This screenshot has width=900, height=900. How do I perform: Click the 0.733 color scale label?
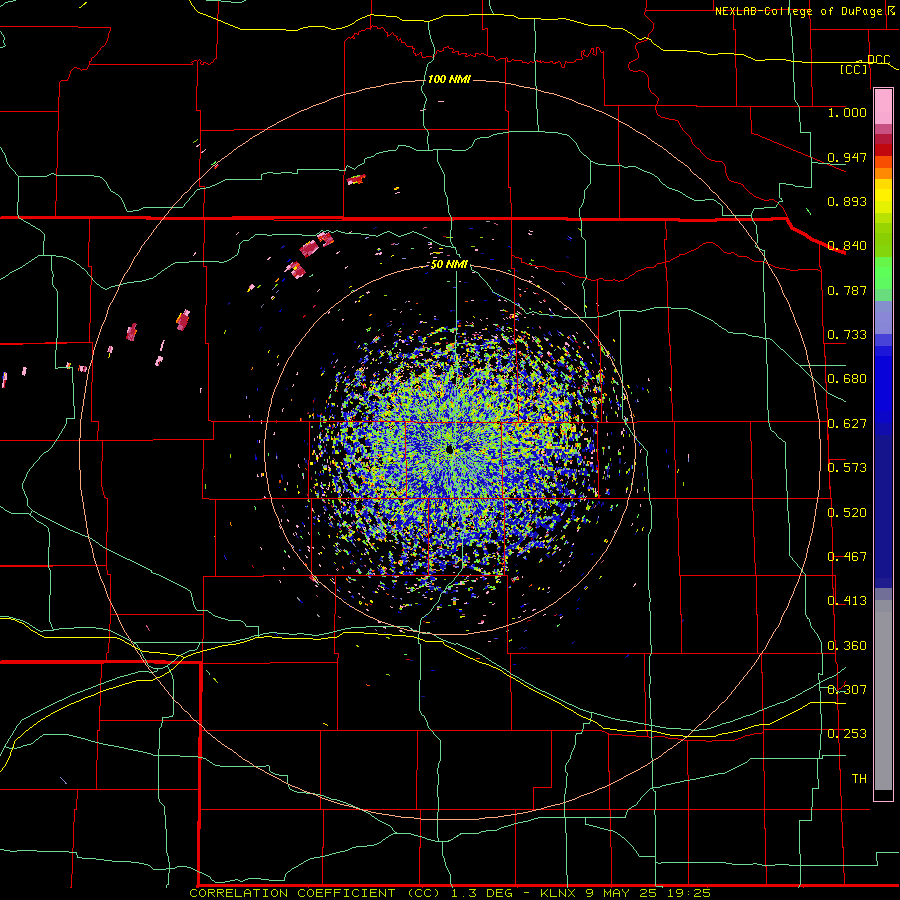point(847,335)
